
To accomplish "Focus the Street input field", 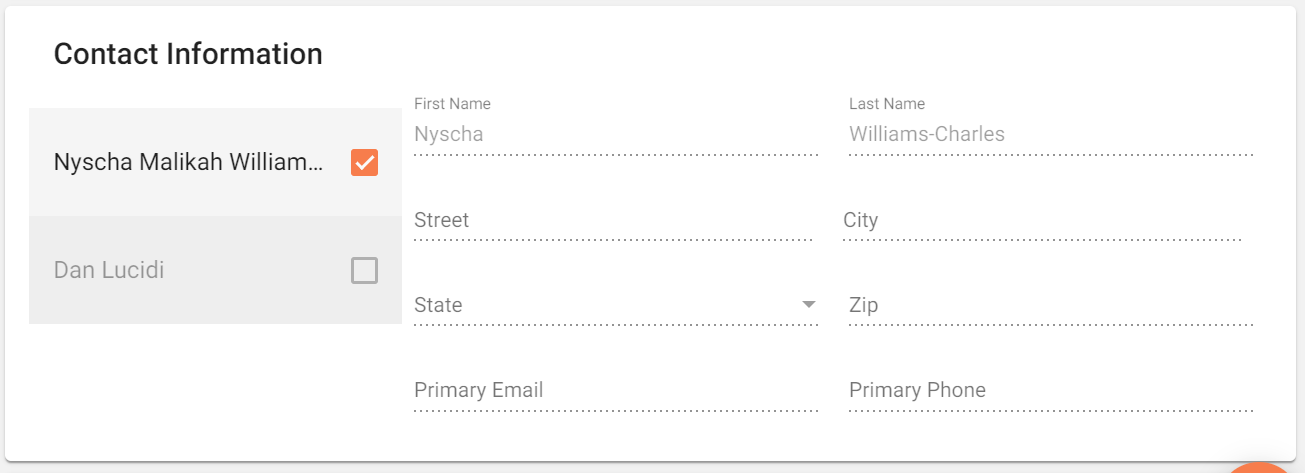I will pyautogui.click(x=613, y=221).
